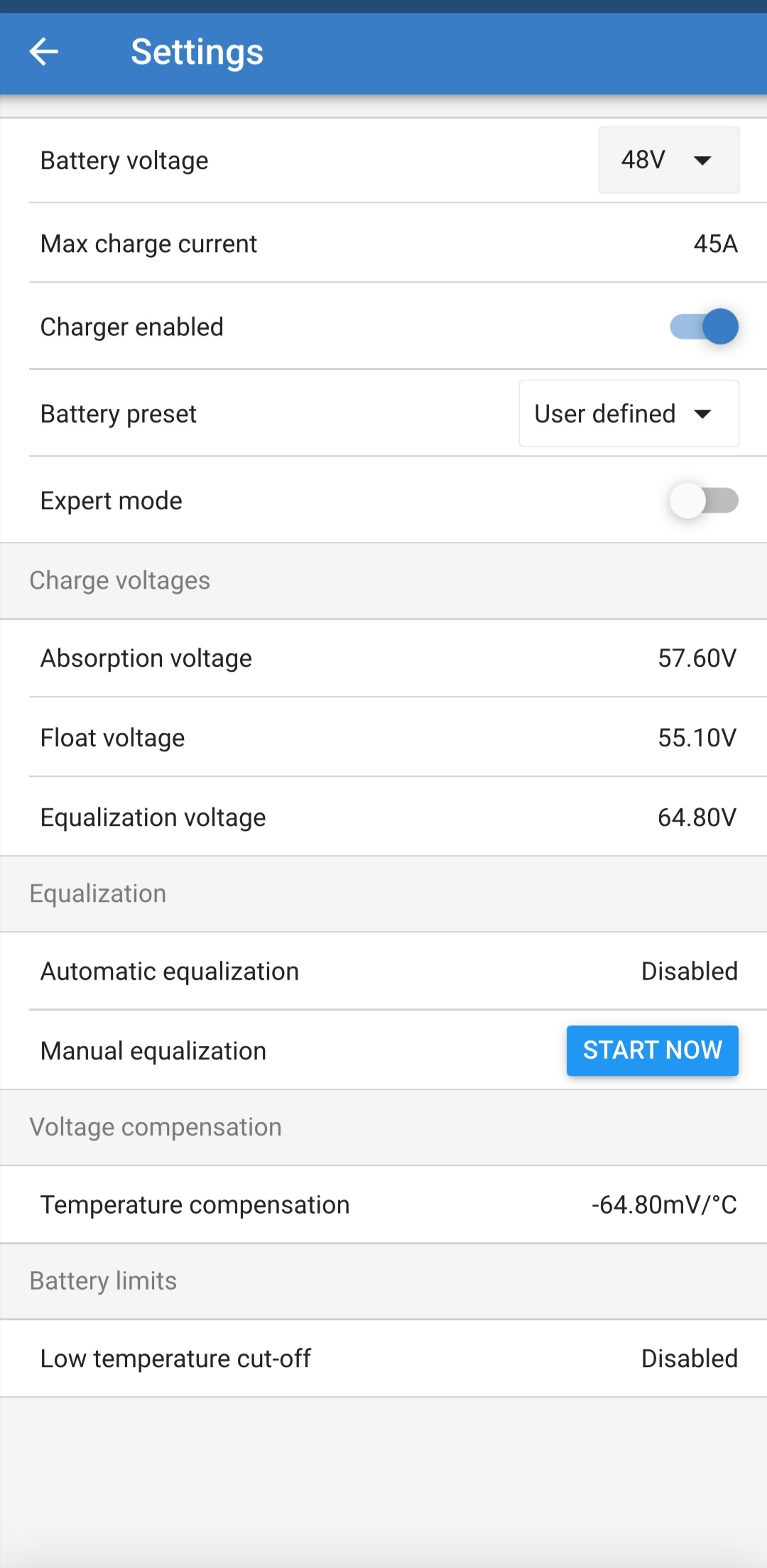The image size is (767, 1568).
Task: Click the User defined dropdown arrow
Action: [x=702, y=414]
